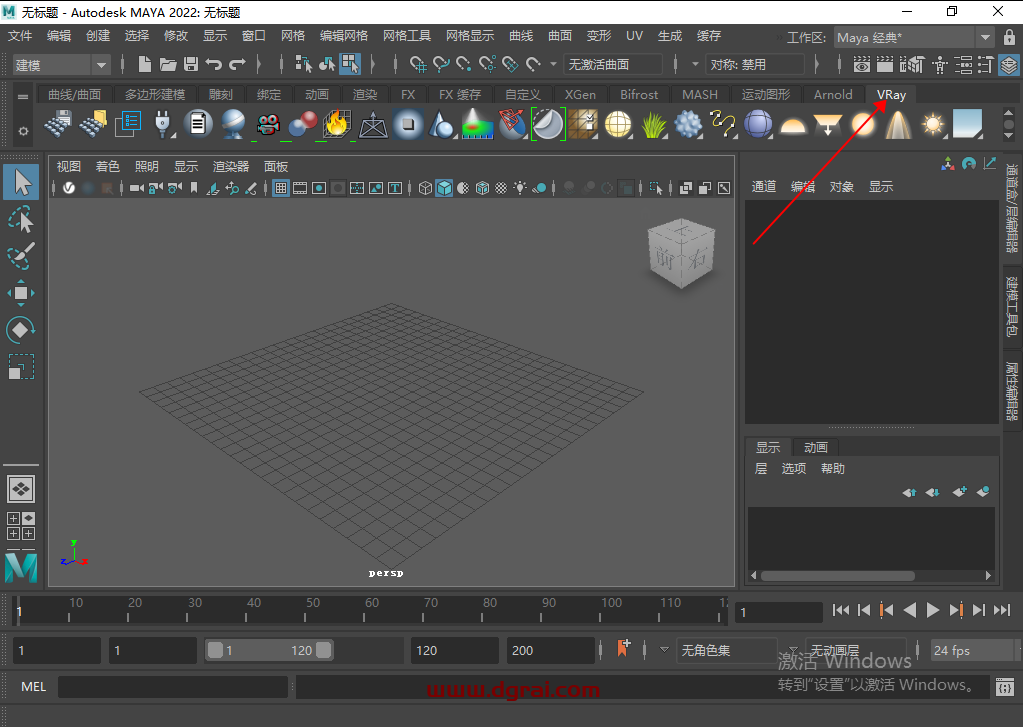Viewport: 1023px width, 727px height.
Task: Switch to the VRay shelf tab
Action: [x=890, y=94]
